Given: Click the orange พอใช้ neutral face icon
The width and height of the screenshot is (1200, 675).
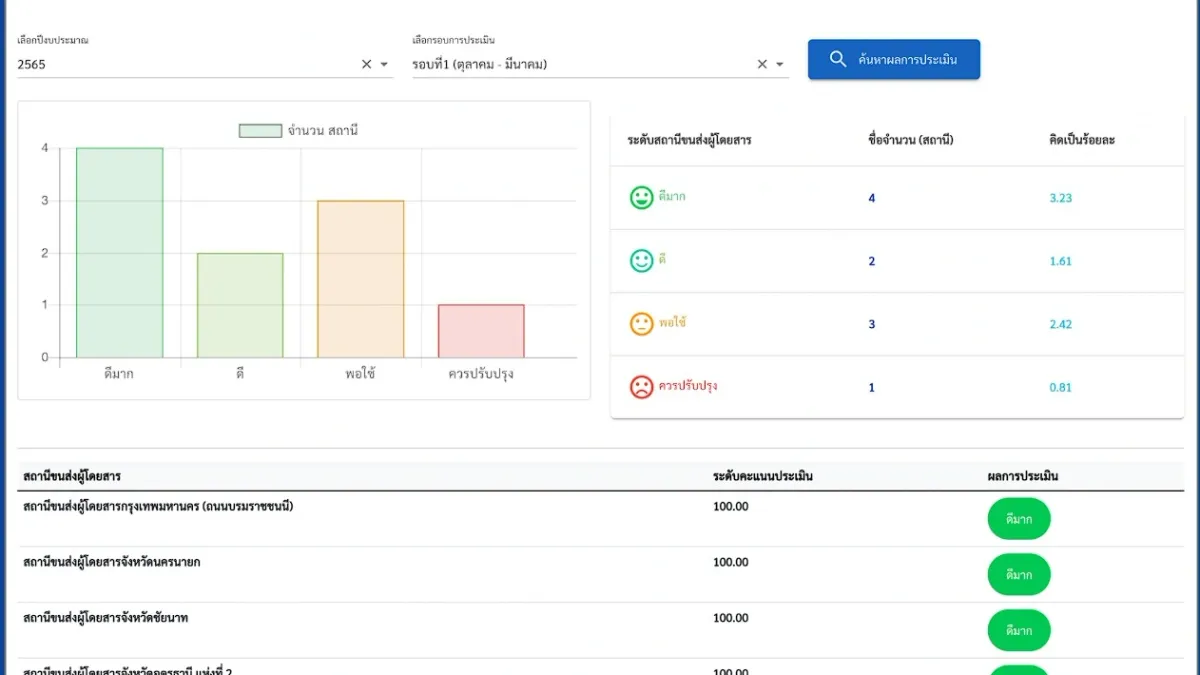Looking at the screenshot, I should tap(641, 324).
